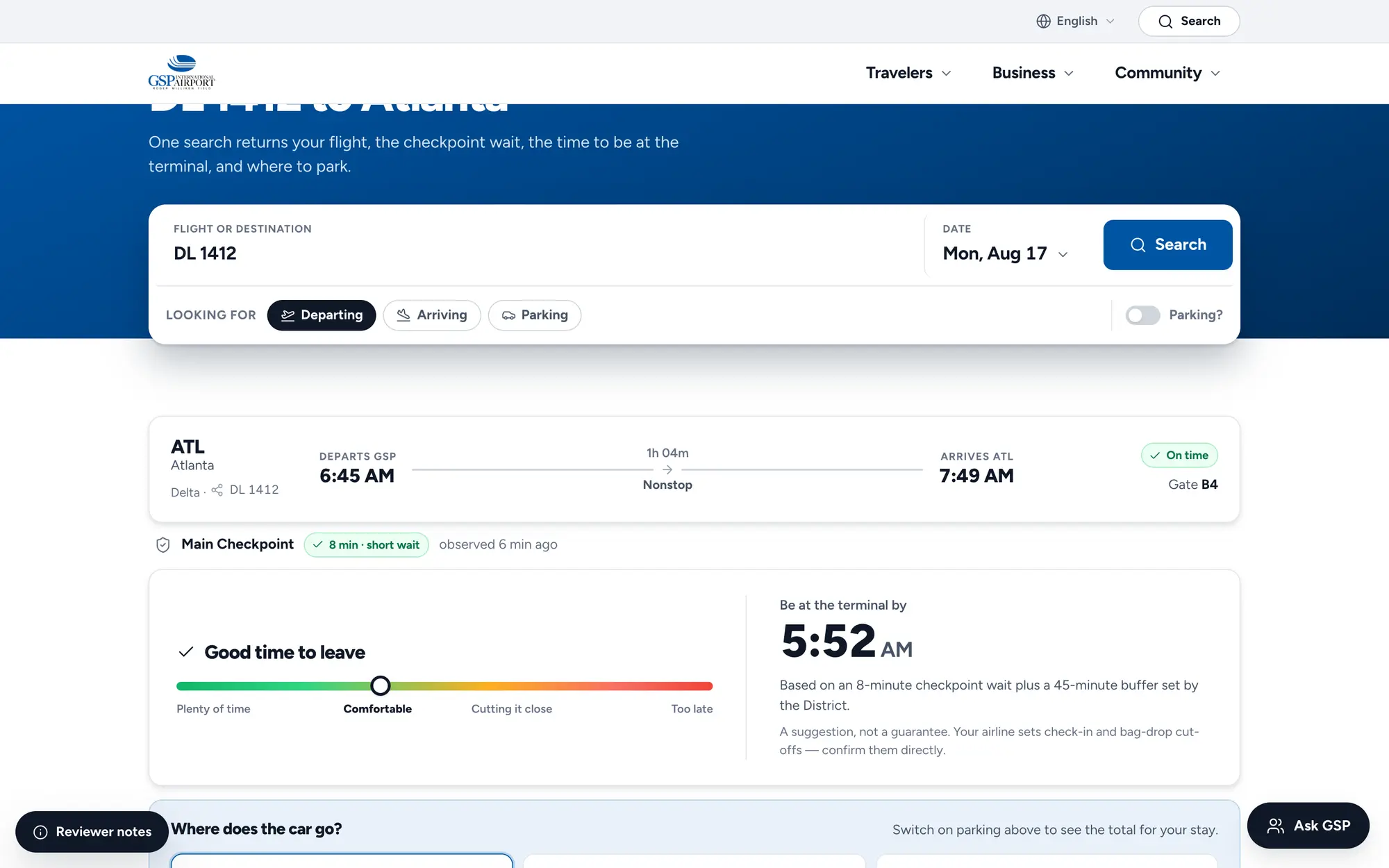Click the blue Search button

tap(1167, 245)
